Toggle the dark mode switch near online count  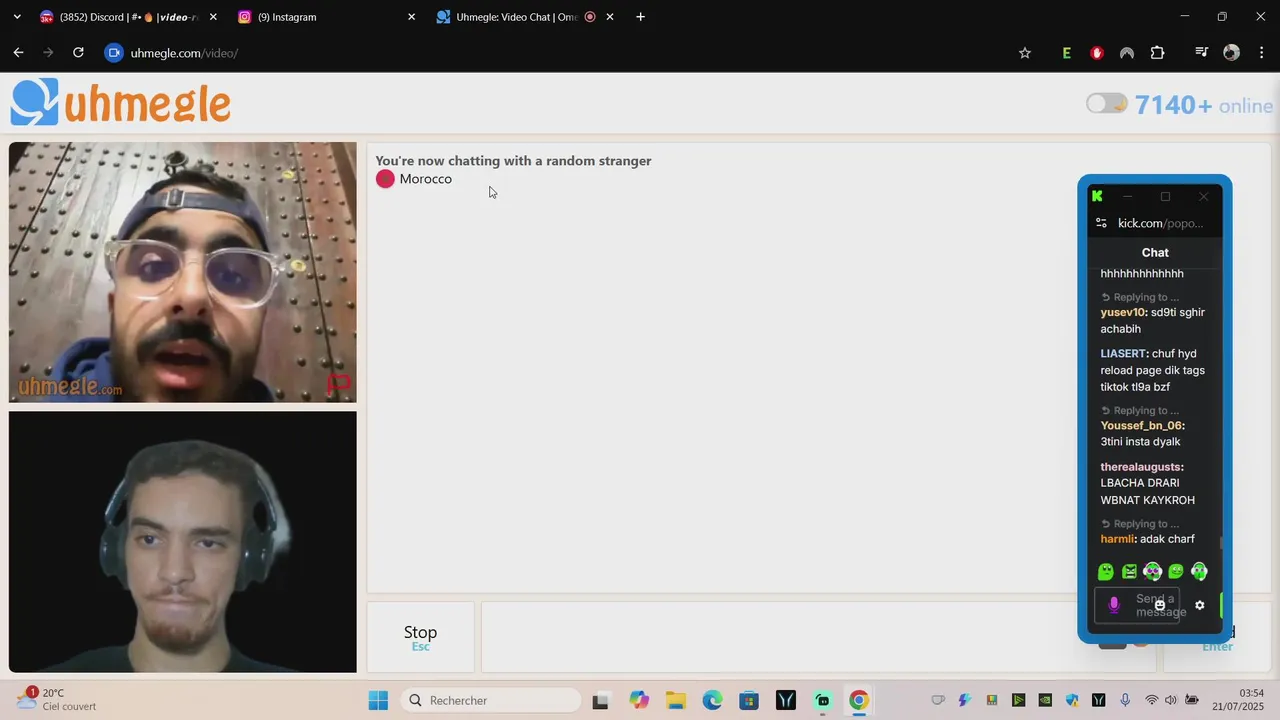click(x=1106, y=104)
